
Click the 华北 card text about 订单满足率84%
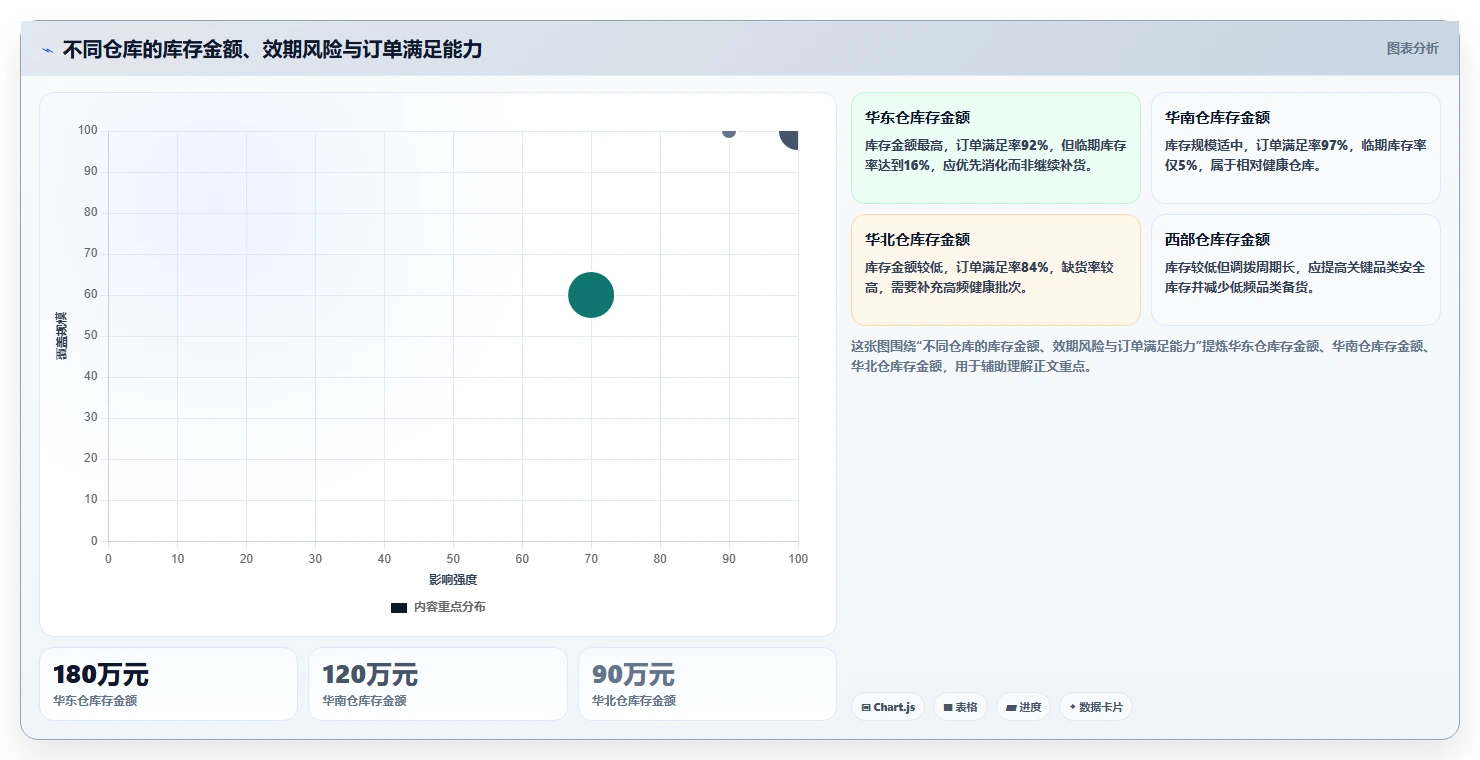click(990, 277)
